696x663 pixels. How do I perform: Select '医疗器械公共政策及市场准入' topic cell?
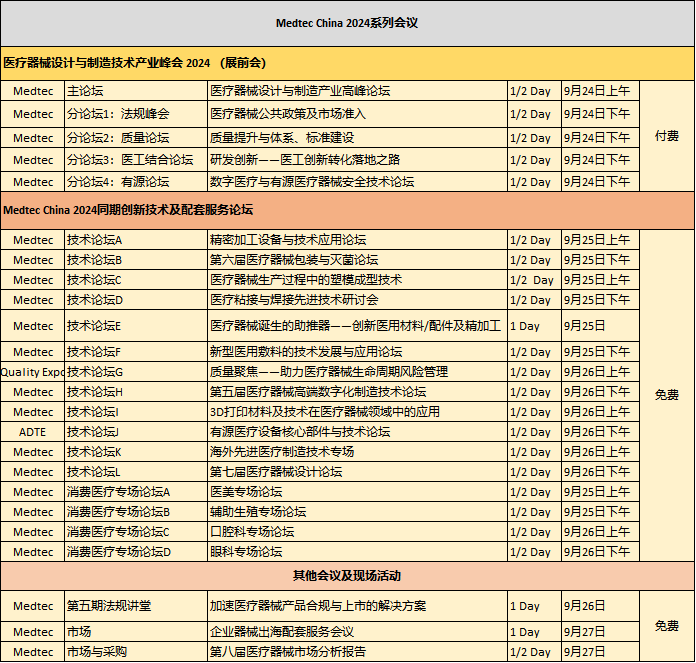pyautogui.click(x=357, y=114)
